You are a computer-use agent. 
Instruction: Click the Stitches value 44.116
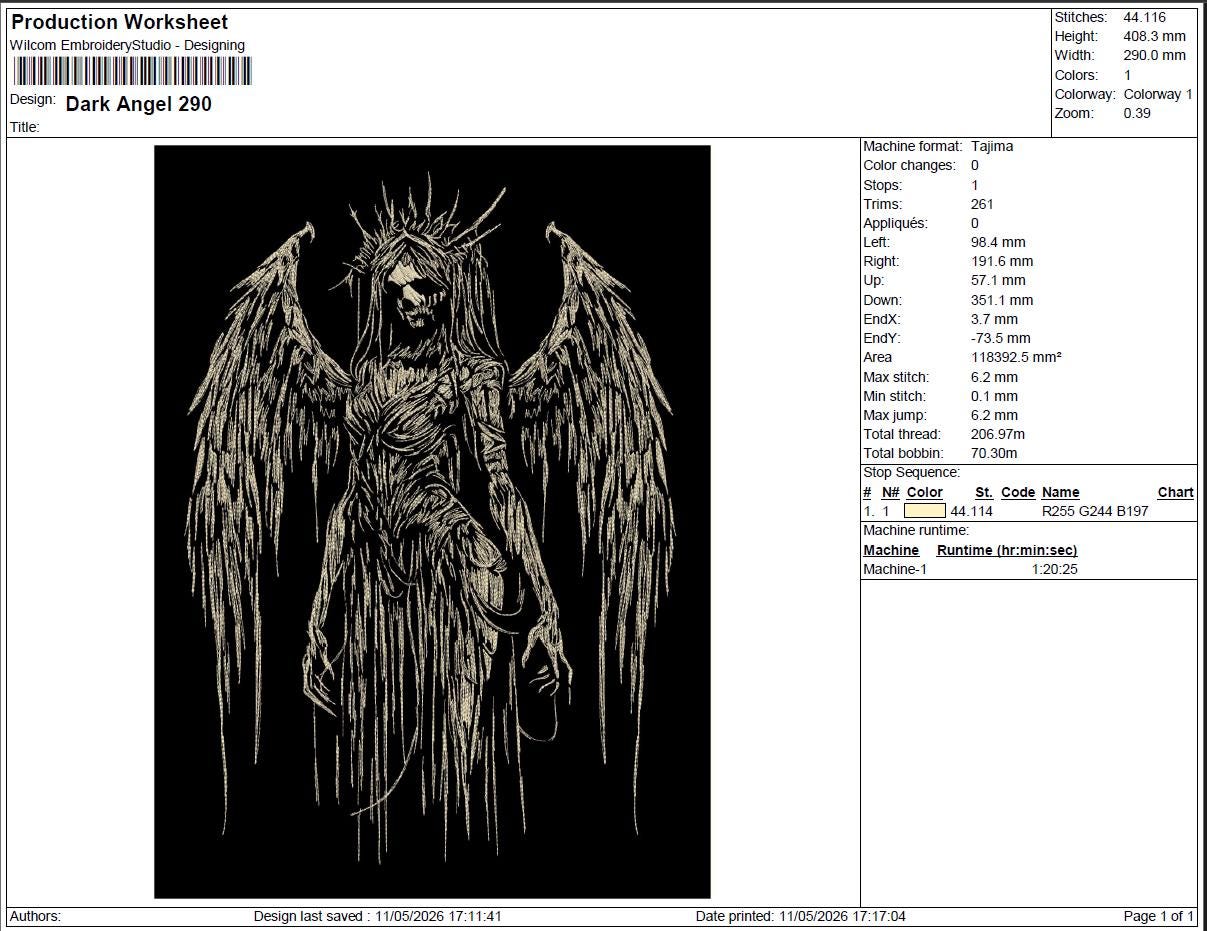[x=1144, y=17]
